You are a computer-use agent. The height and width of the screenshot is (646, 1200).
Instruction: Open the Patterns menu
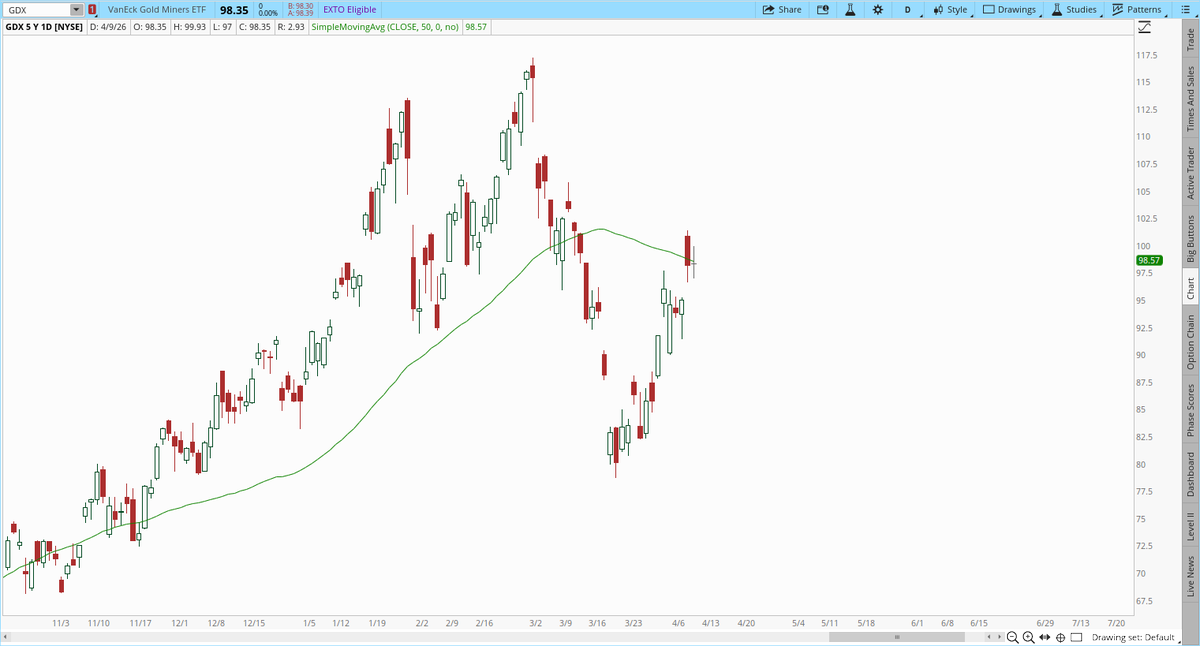coord(1139,9)
